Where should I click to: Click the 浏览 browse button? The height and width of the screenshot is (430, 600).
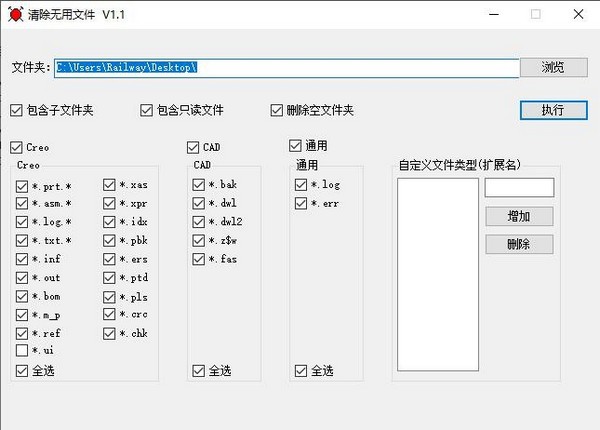pyautogui.click(x=553, y=67)
